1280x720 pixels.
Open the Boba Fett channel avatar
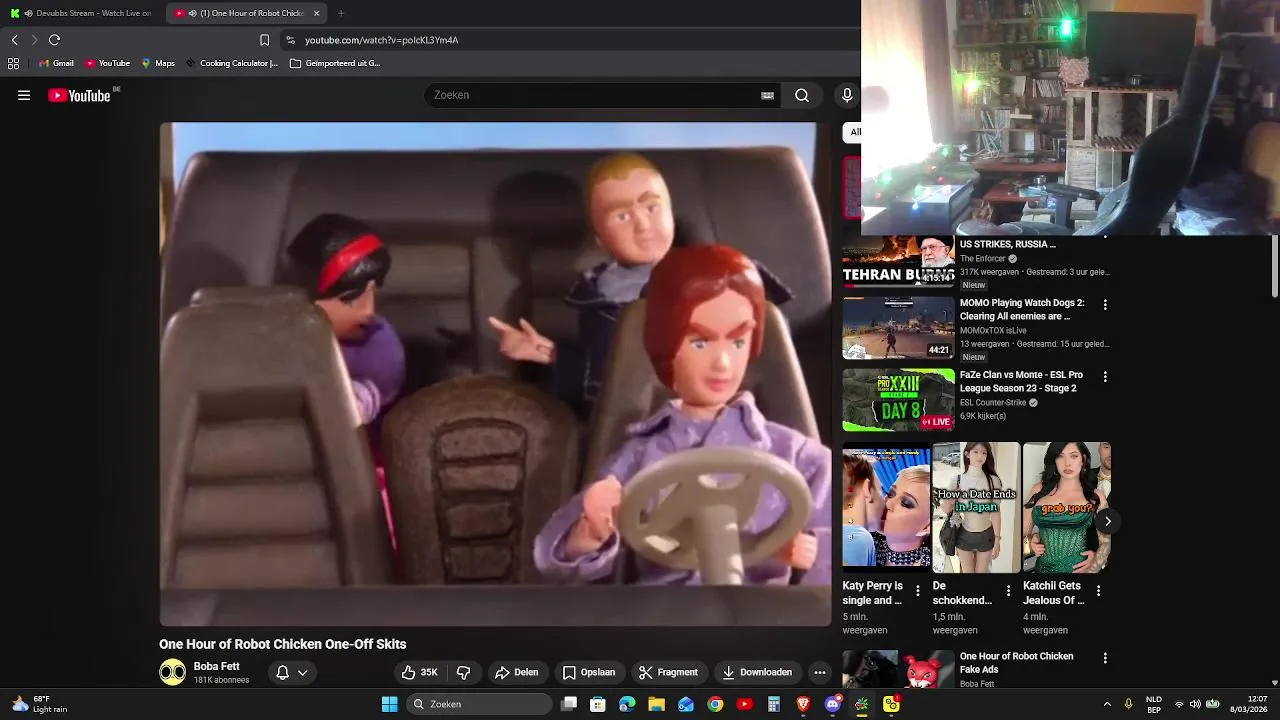pyautogui.click(x=173, y=672)
